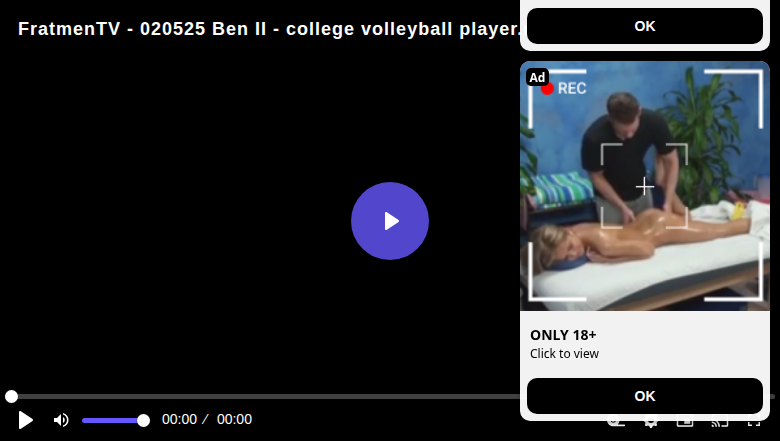Screen dimensions: 780x441
Task: Enter fullscreen with the corner brackets icon
Action: pyautogui.click(x=754, y=424)
